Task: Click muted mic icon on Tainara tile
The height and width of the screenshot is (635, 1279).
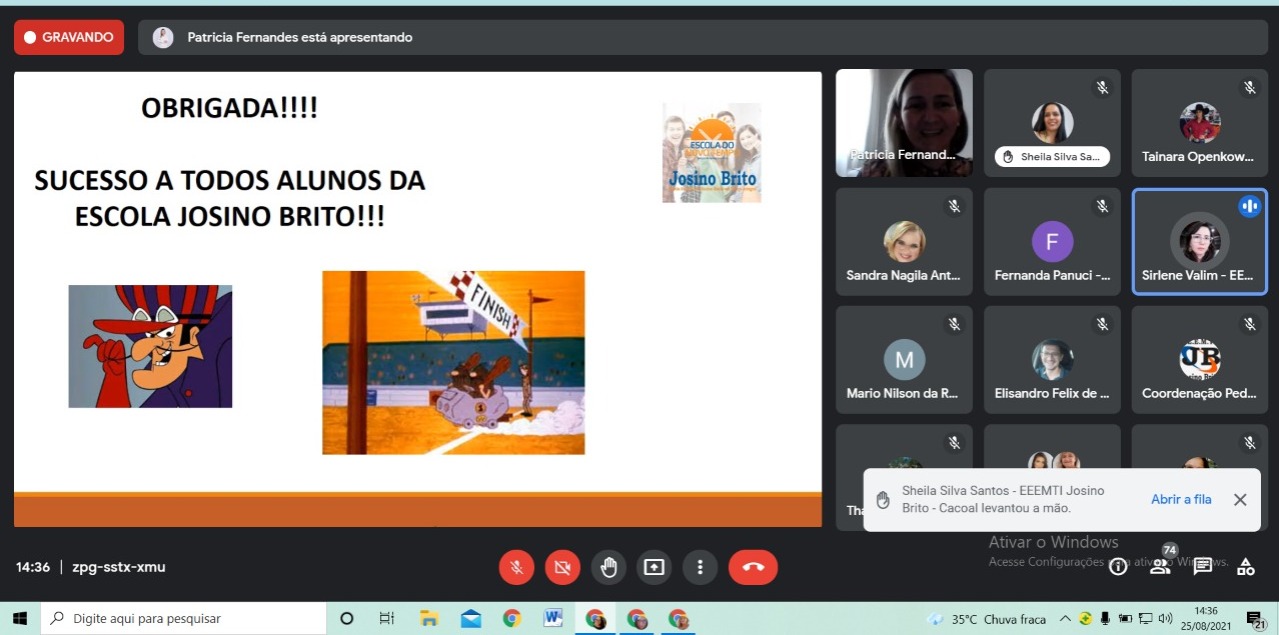Action: [1249, 88]
